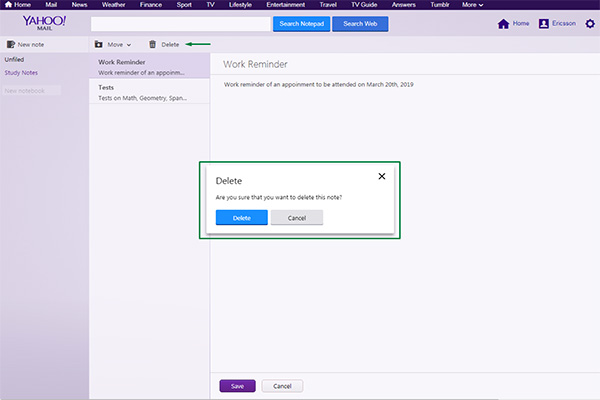600x400 pixels.
Task: Click Cancel next to the Save button
Action: tap(282, 386)
